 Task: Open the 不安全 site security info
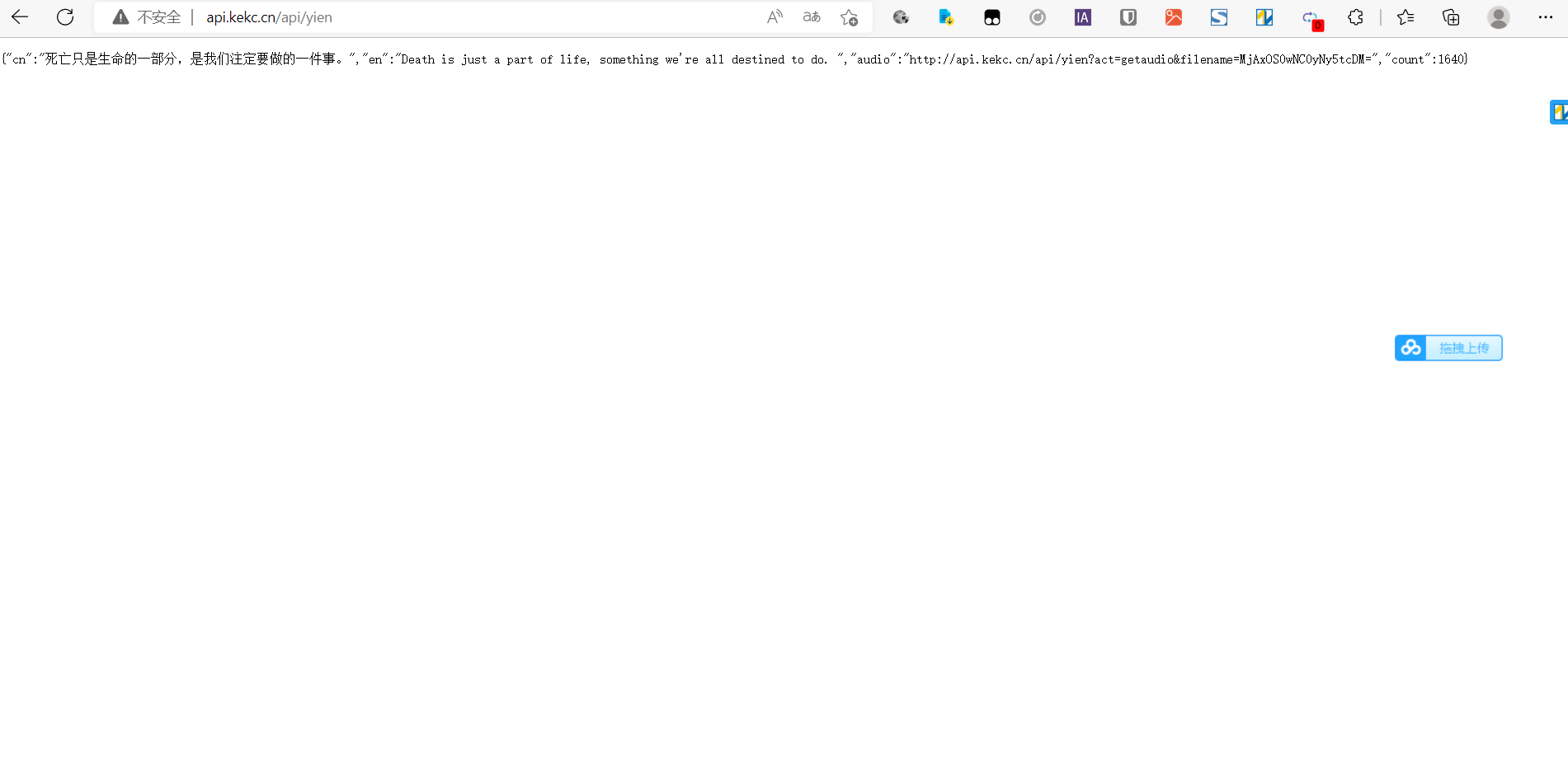coord(147,17)
